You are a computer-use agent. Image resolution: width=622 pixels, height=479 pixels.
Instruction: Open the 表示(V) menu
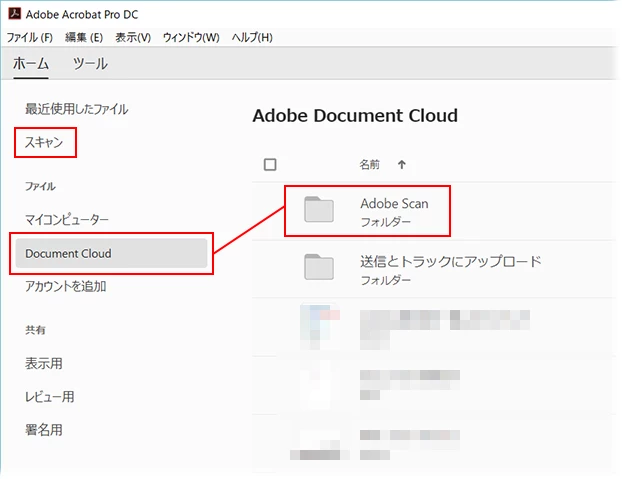pos(133,37)
